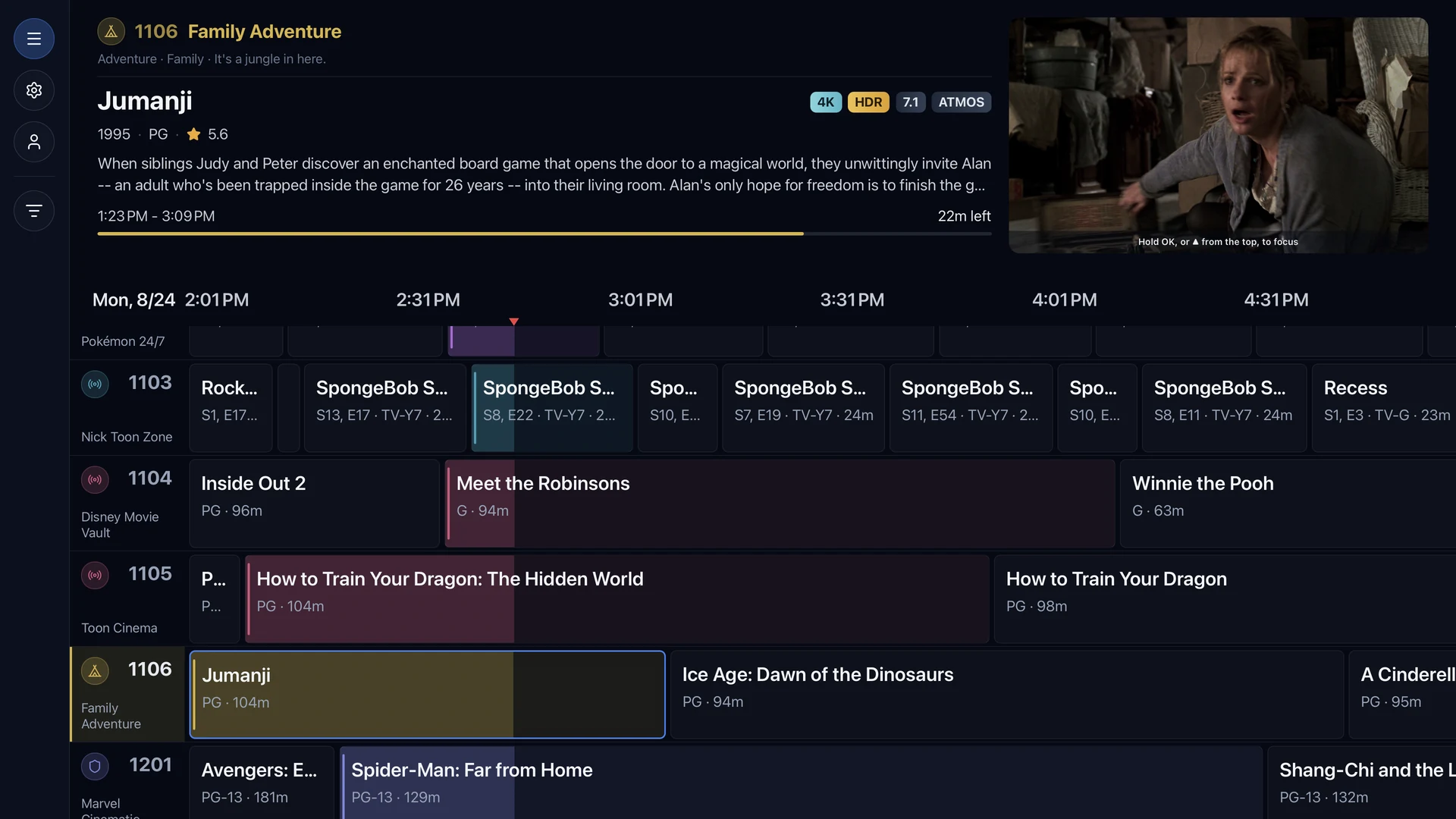Select A Cinderella program on channel 1106
The width and height of the screenshot is (1456, 819).
pos(1402,695)
